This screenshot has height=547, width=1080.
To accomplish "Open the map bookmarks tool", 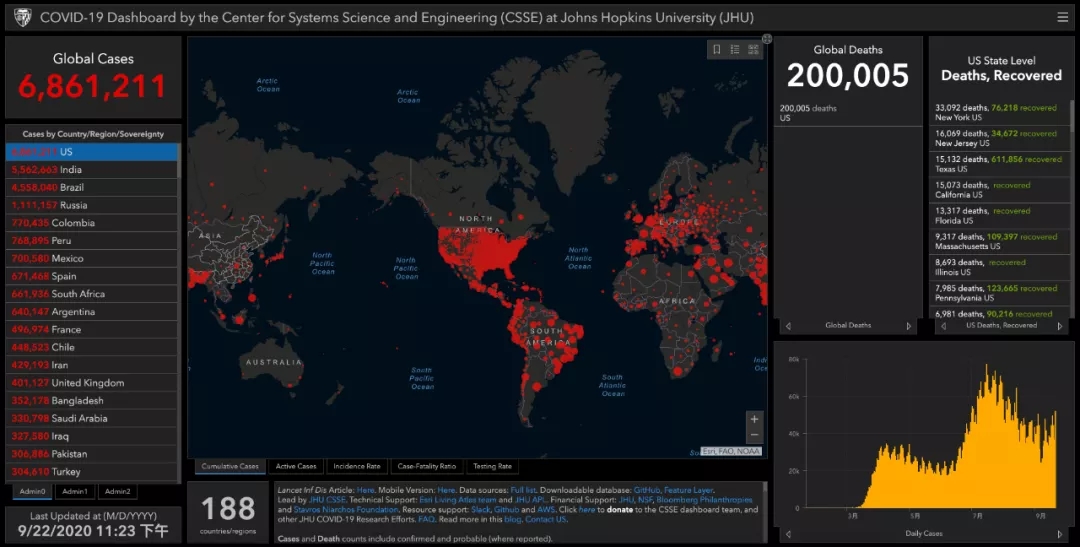I will click(x=716, y=49).
